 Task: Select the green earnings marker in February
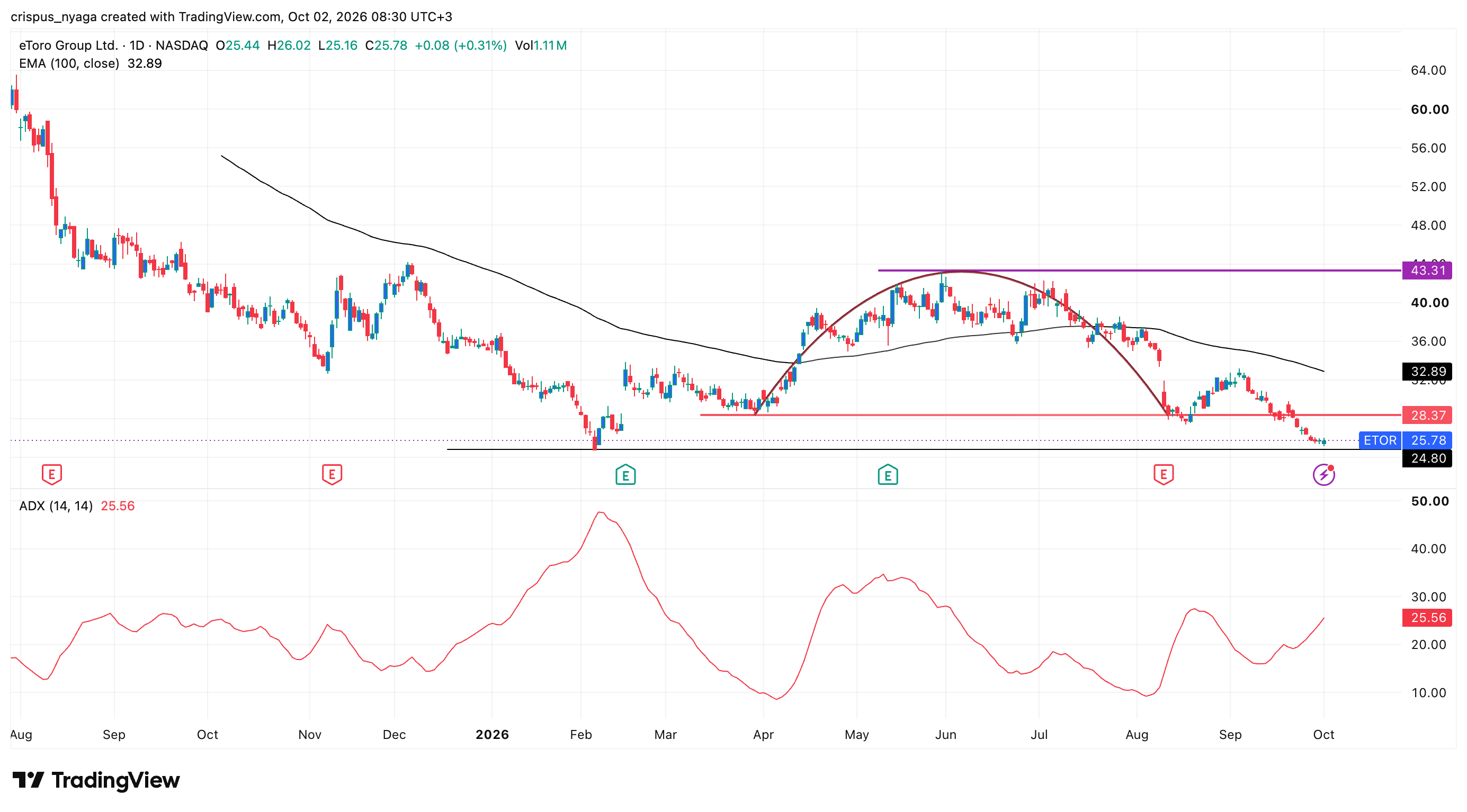point(625,475)
